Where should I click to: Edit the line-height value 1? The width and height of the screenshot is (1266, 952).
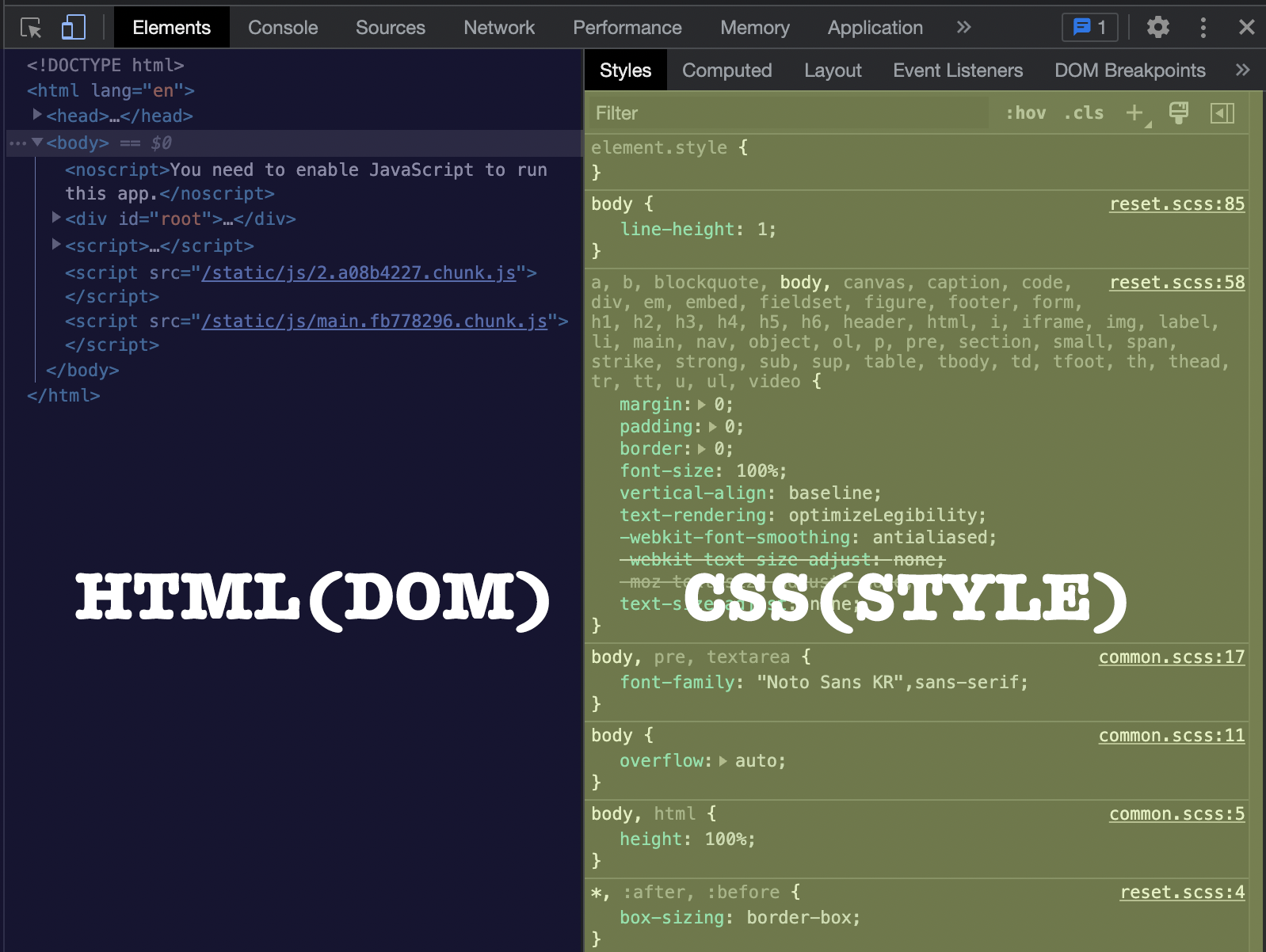[x=762, y=230]
